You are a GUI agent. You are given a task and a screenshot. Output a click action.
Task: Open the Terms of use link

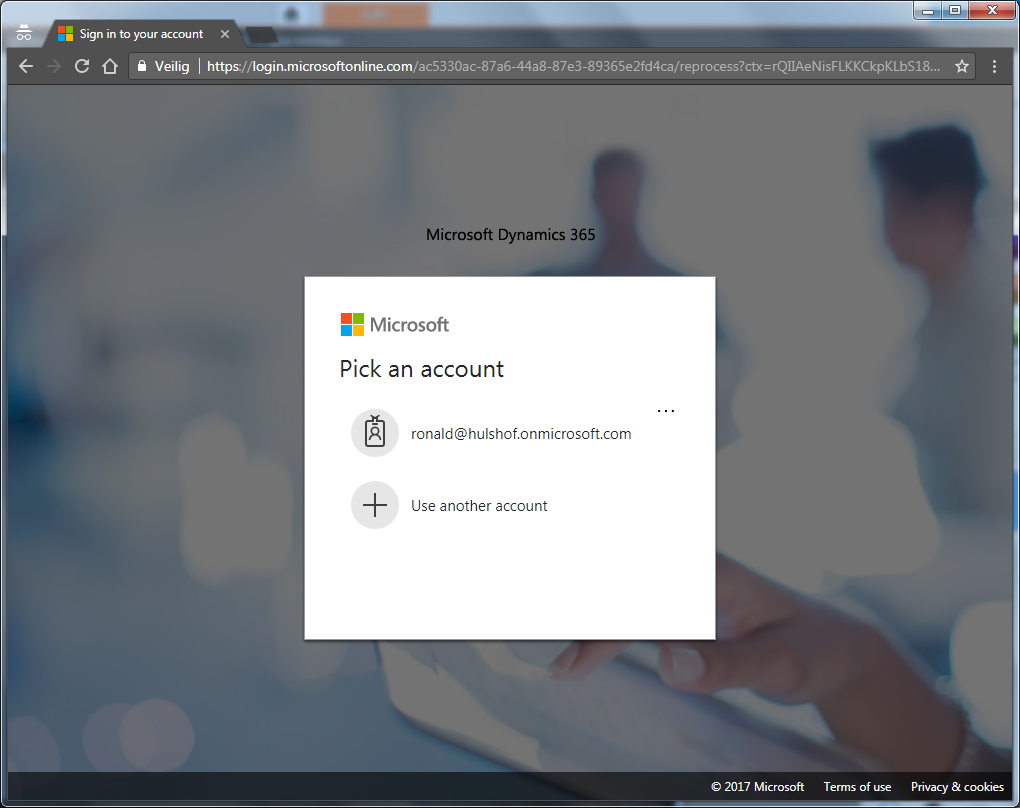[857, 787]
